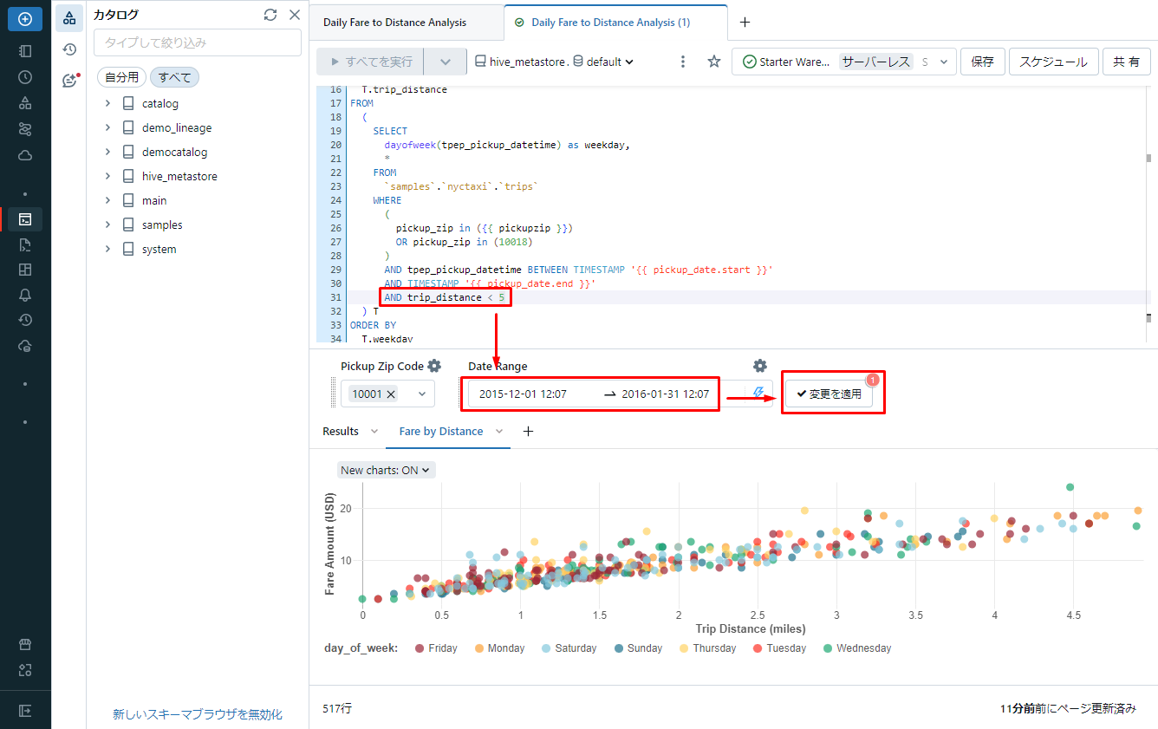The width and height of the screenshot is (1158, 729).
Task: Toggle New charts: ON switch
Action: click(385, 470)
